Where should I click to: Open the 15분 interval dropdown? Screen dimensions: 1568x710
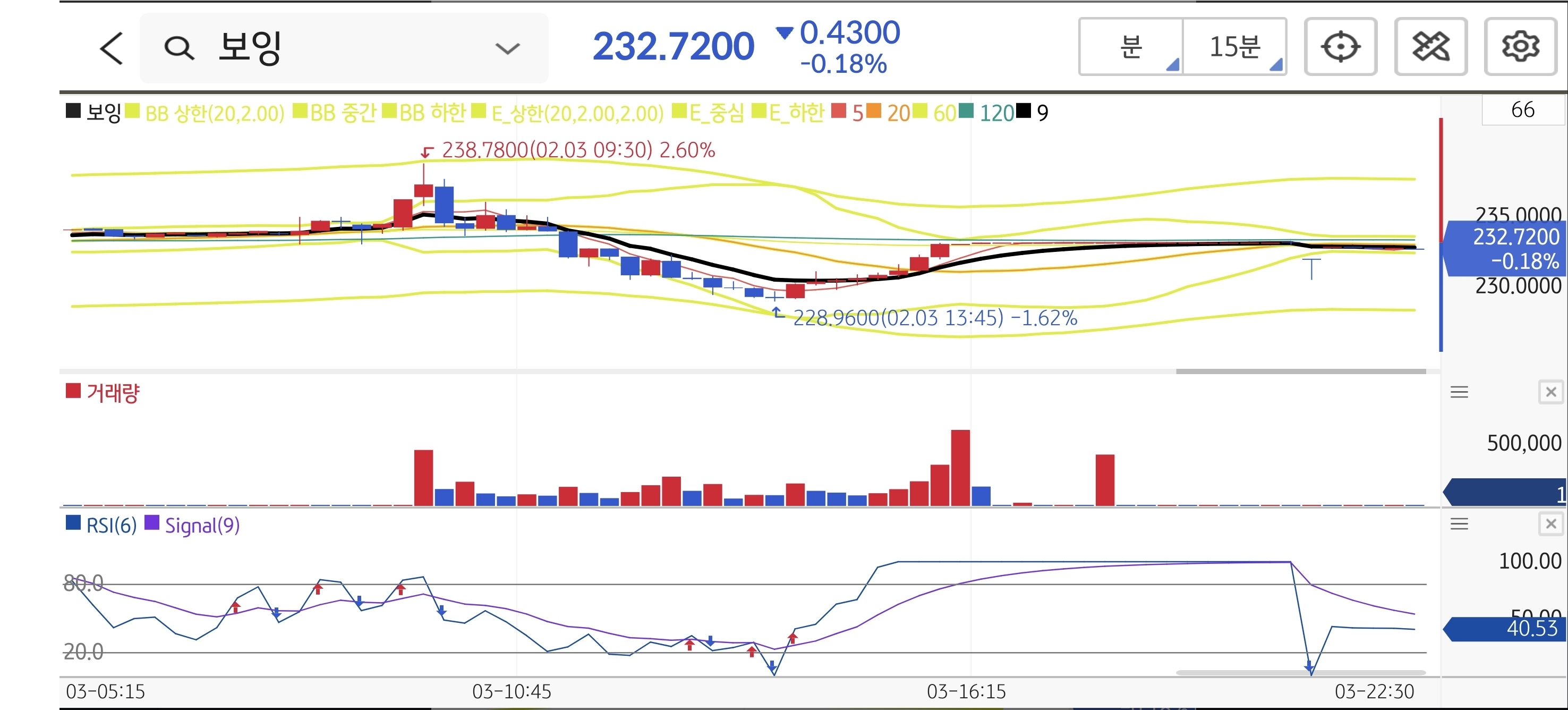(x=1235, y=47)
